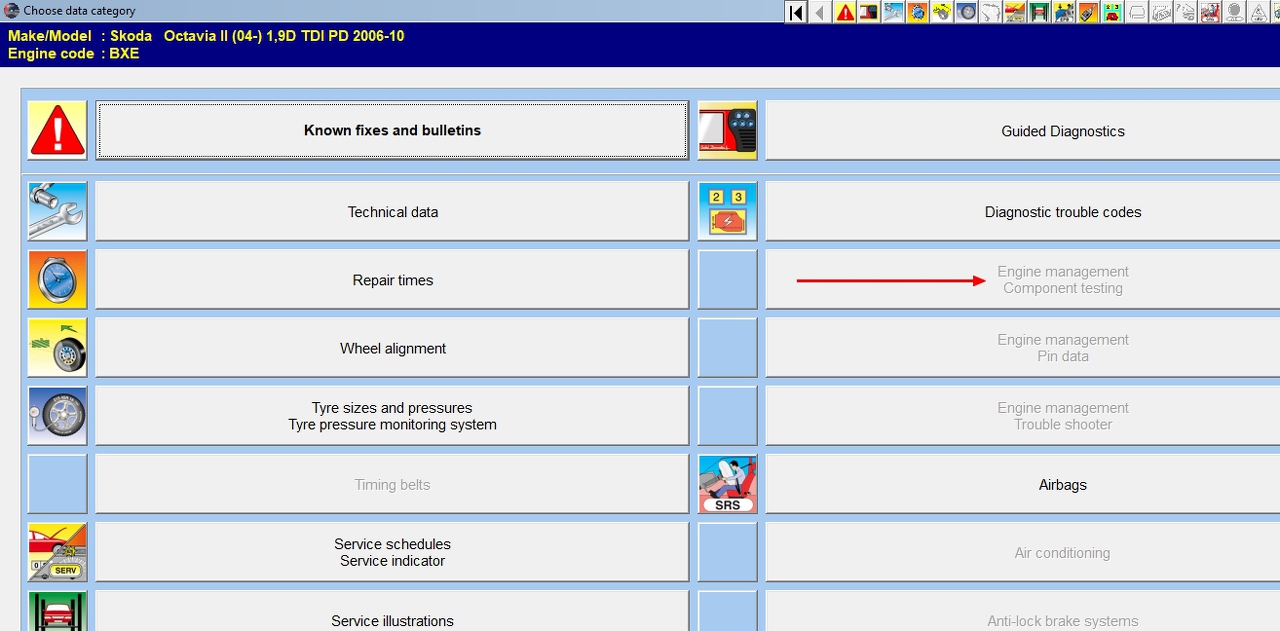This screenshot has height=631, width=1280.
Task: Go back with the toolbar left arrow
Action: [820, 12]
